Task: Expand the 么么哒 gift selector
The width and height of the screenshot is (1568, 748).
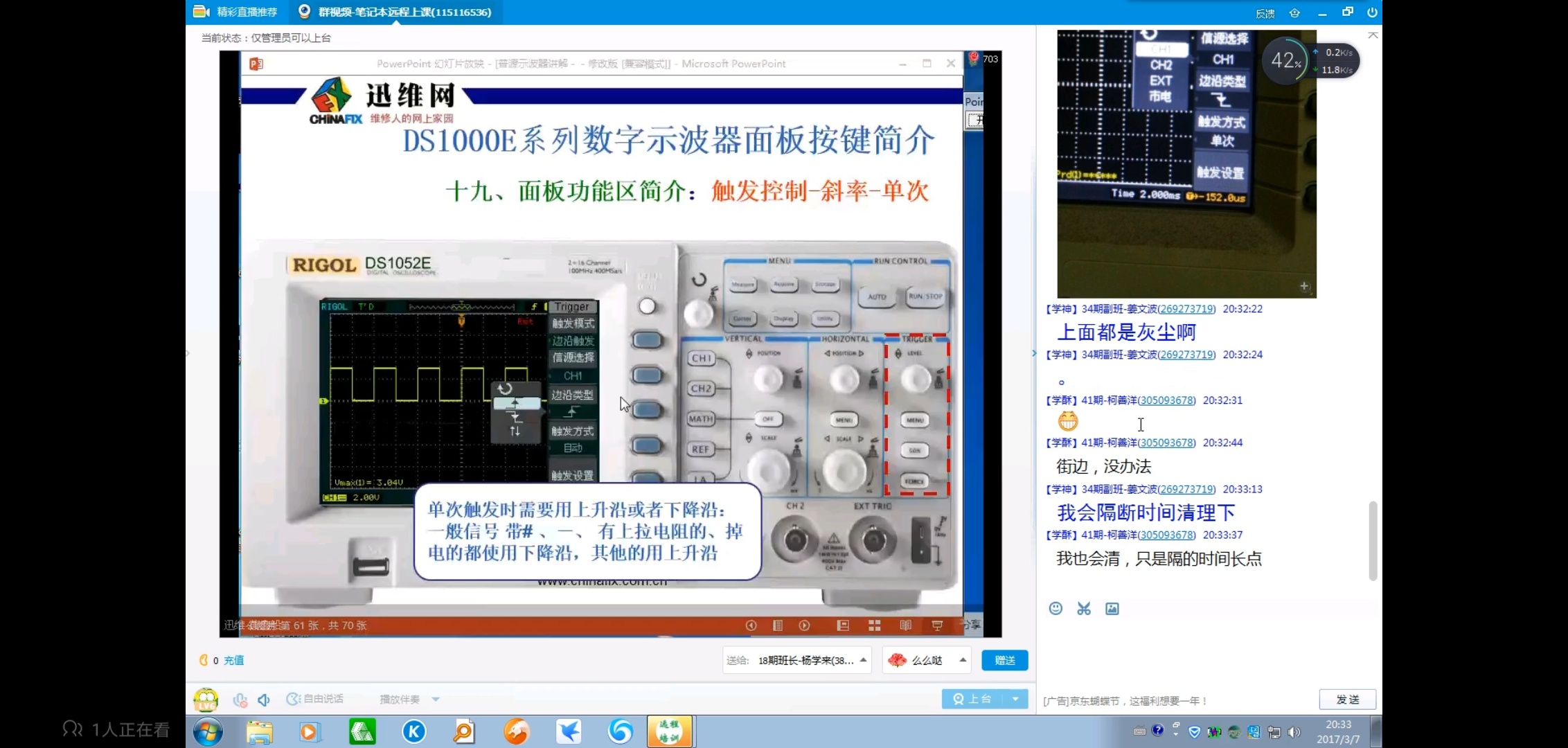Action: coord(963,660)
